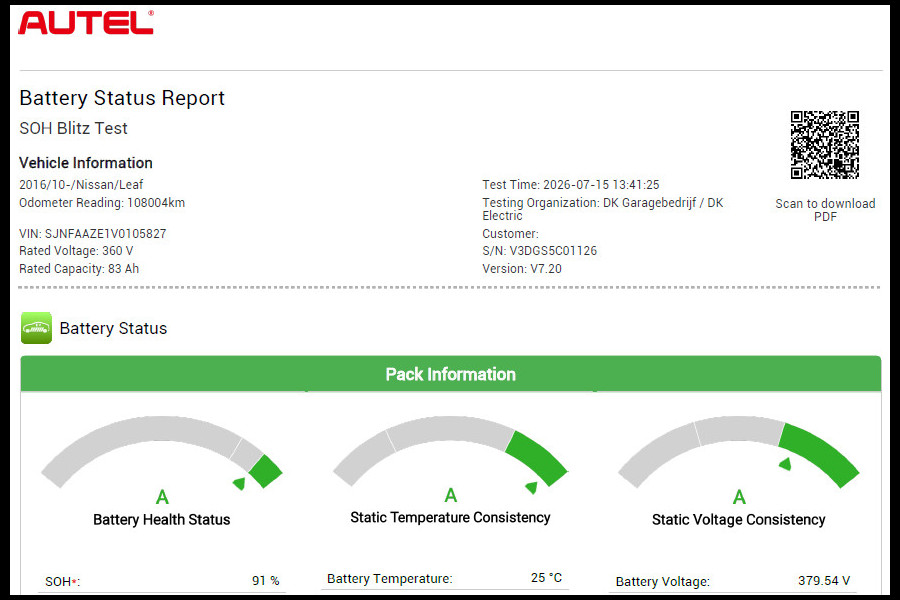The image size is (900, 600).
Task: Click the Testing Organization DK Garagebedrijf text
Action: [x=603, y=209]
